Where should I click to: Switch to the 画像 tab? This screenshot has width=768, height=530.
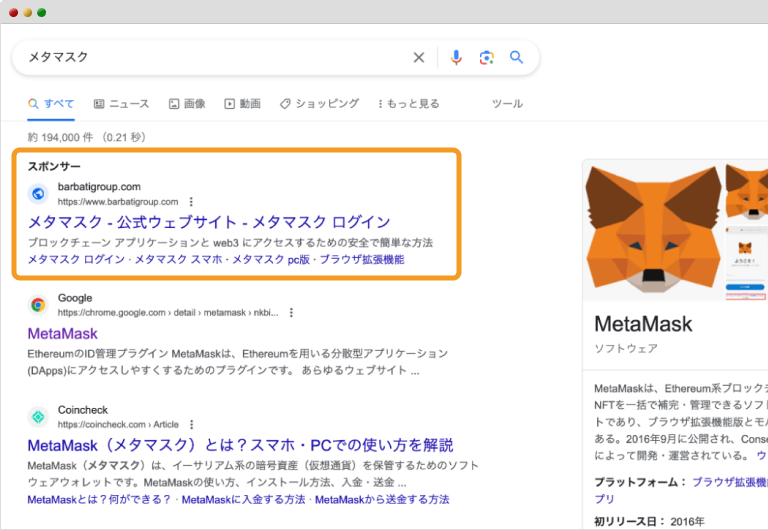point(187,104)
